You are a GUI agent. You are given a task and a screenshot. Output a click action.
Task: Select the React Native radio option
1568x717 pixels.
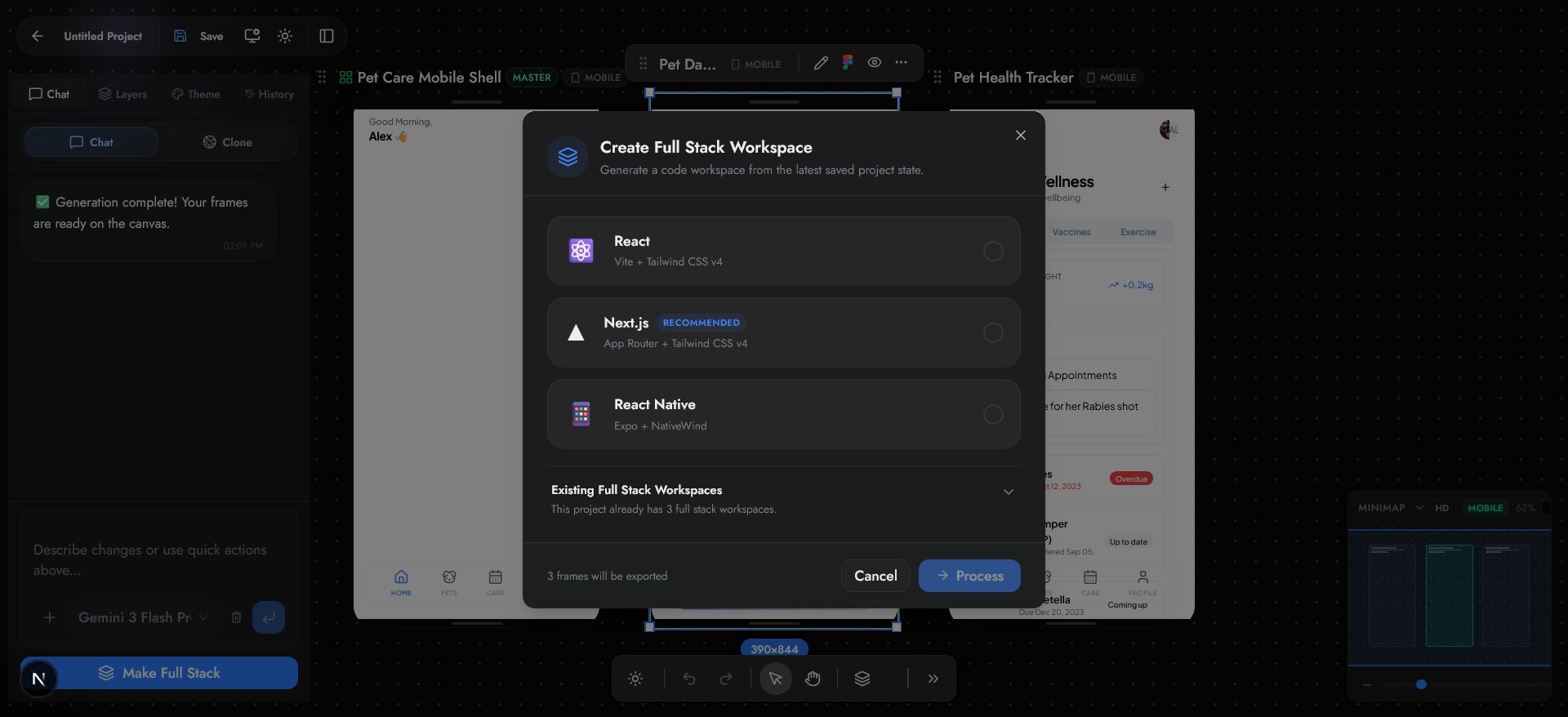point(993,415)
